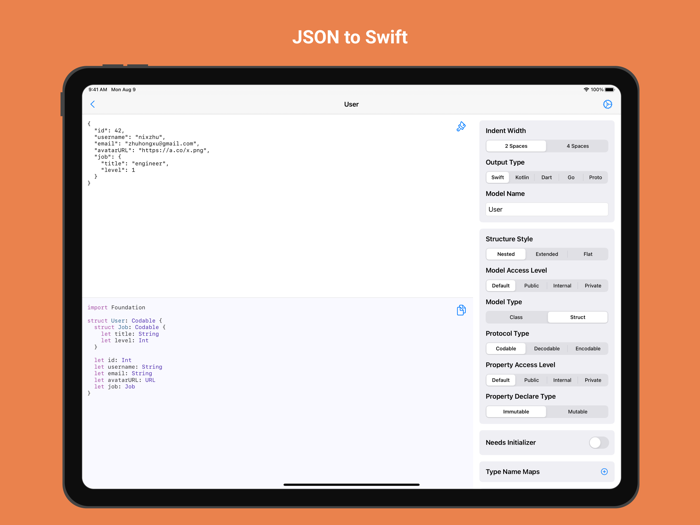This screenshot has width=700, height=525.
Task: Open the Type Name Maps row
Action: [547, 471]
